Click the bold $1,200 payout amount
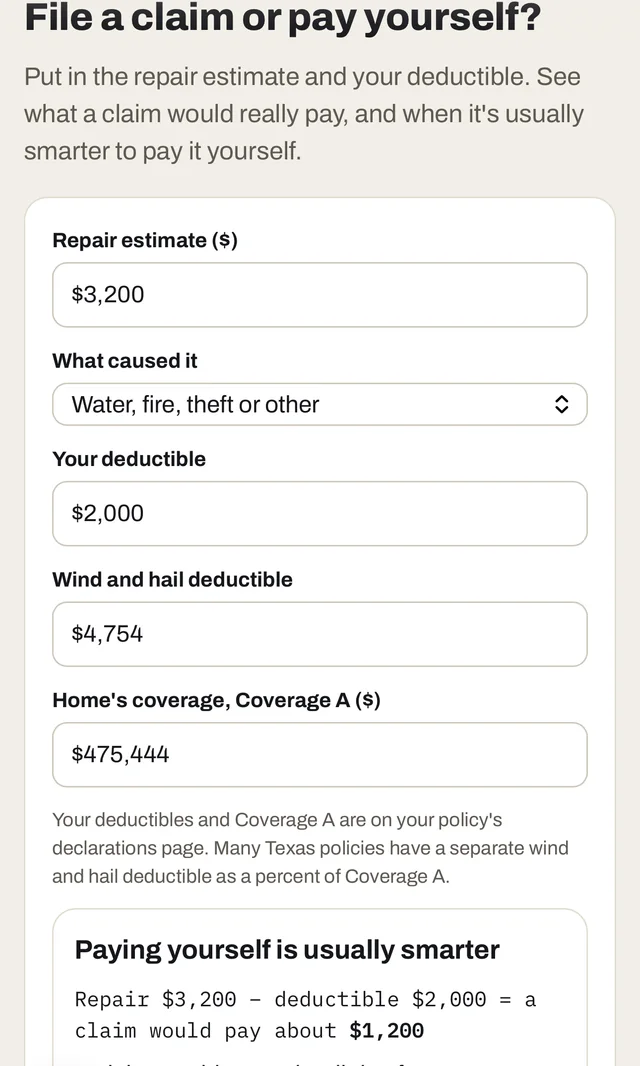Viewport: 640px width, 1066px height. point(386,1031)
